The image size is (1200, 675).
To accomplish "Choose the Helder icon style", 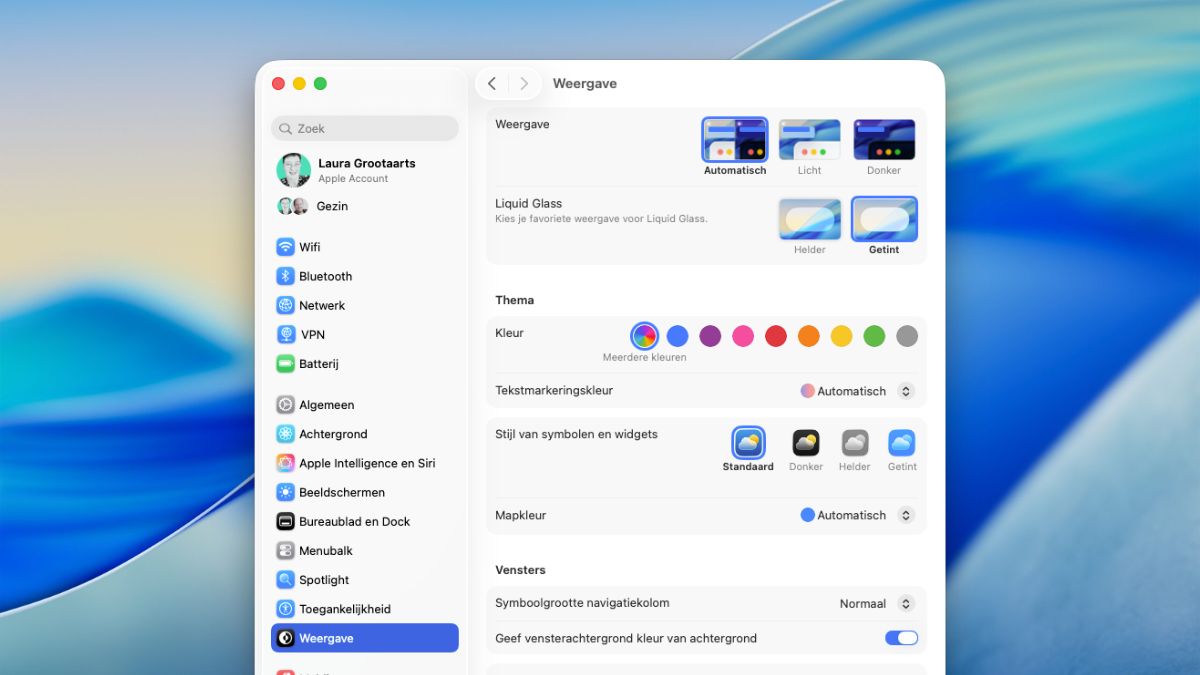I will click(x=855, y=443).
